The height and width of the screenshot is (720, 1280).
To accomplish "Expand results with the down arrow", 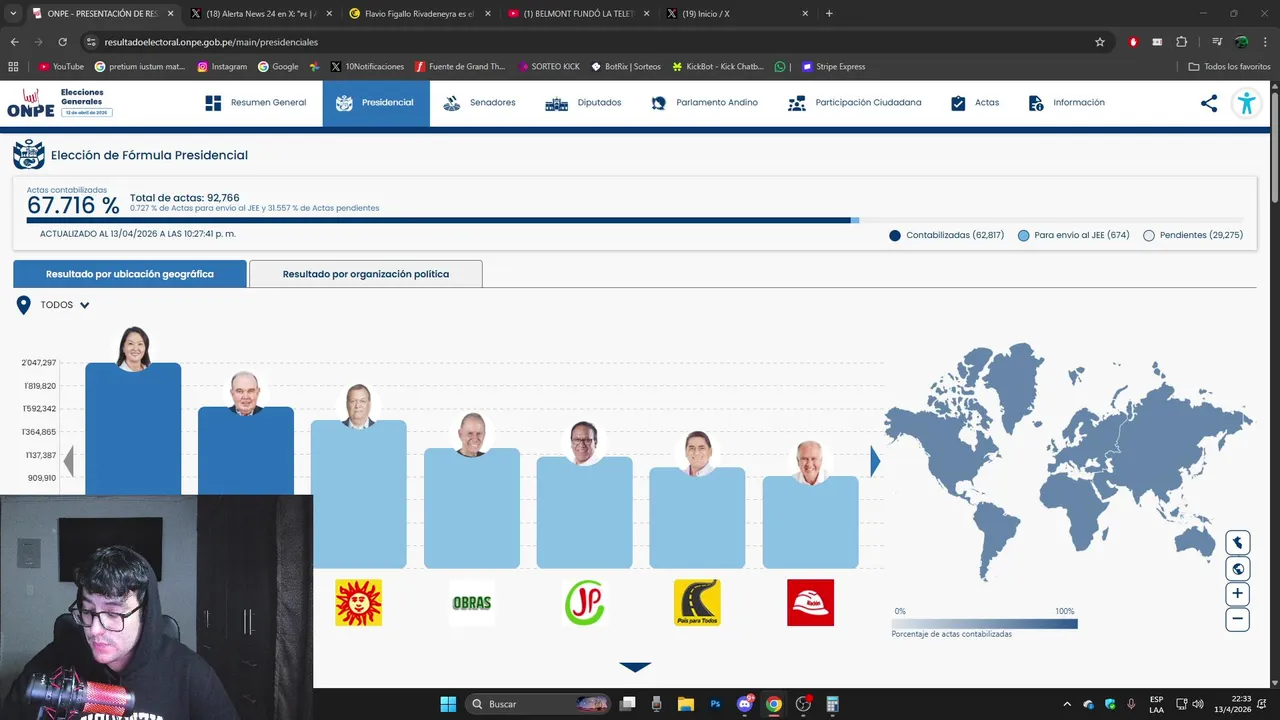I will point(635,667).
